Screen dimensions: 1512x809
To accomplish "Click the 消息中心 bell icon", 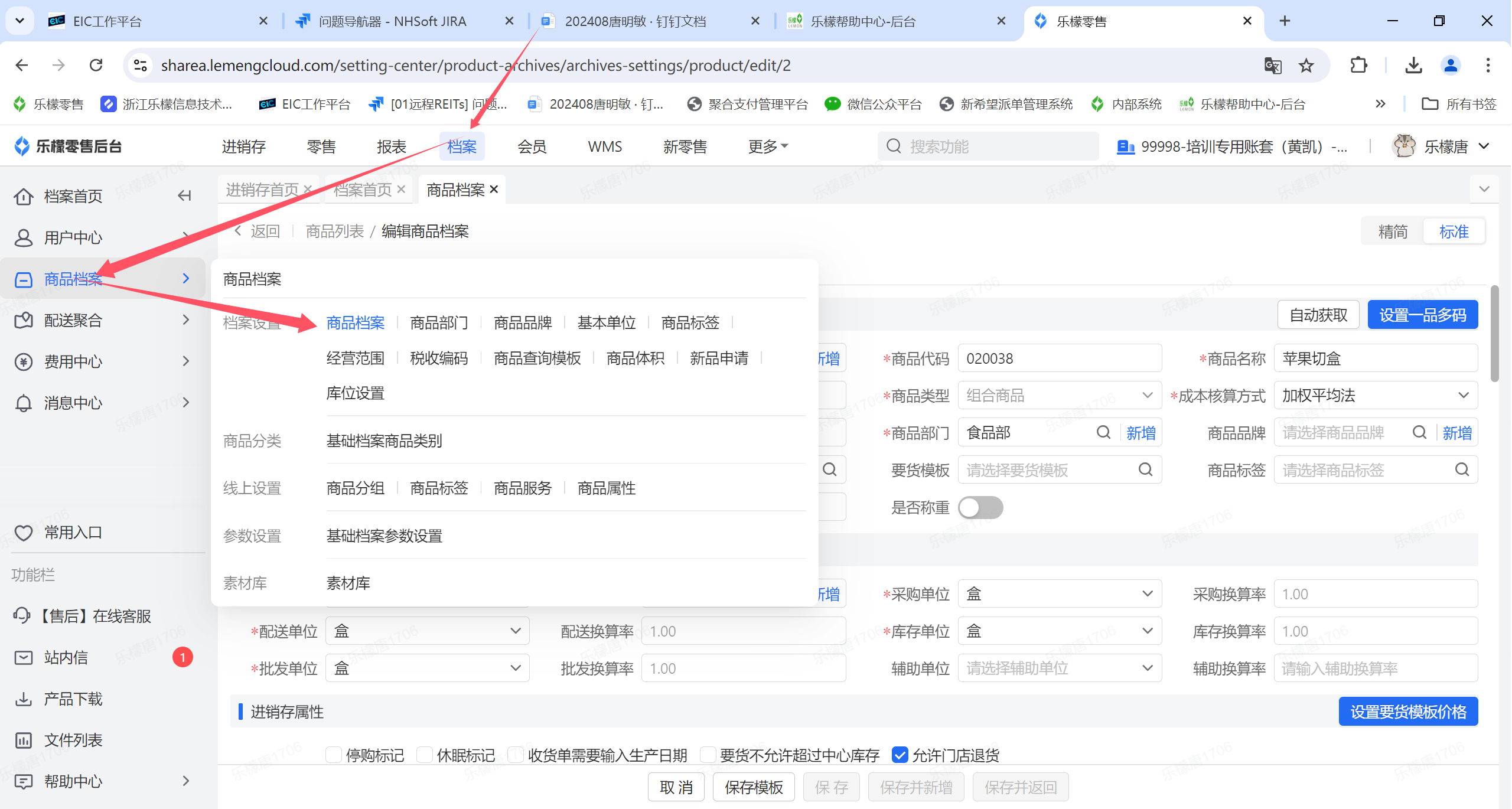I will point(24,403).
